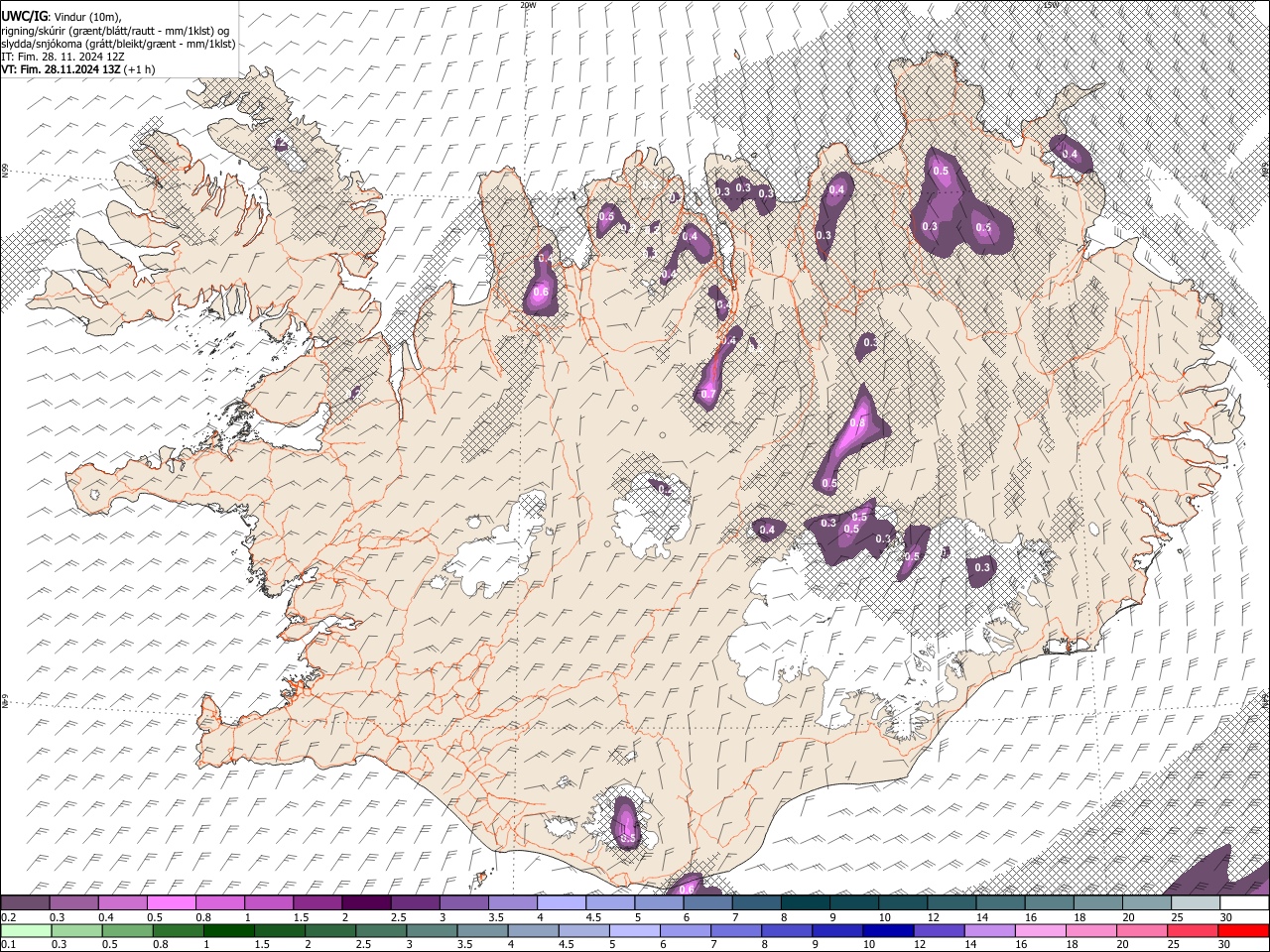Click the bright red swatch starting at 30 in rain legend
Screen dimensions: 1270x952
click(x=1244, y=930)
